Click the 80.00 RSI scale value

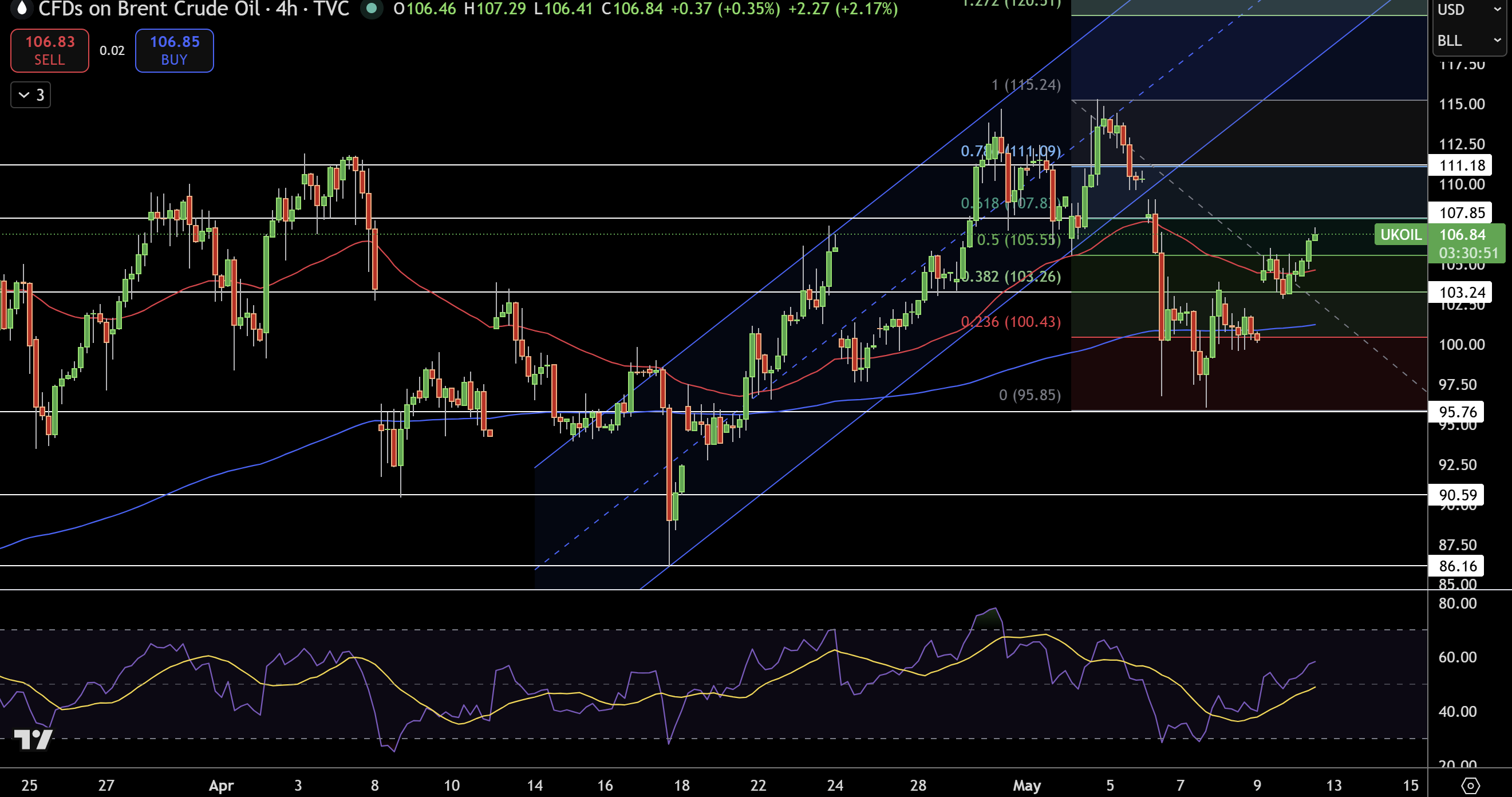click(x=1458, y=603)
